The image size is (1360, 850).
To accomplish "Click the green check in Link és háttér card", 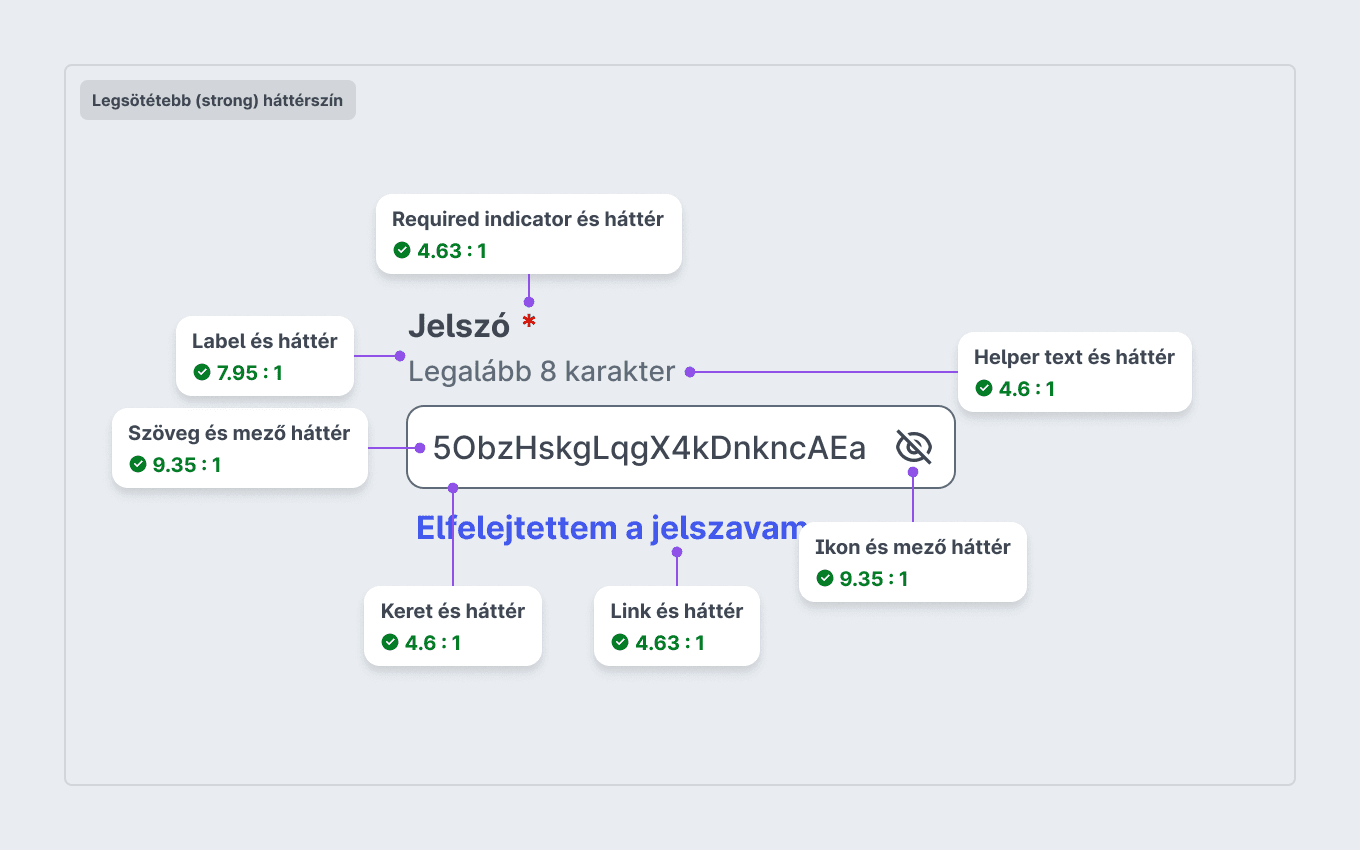I will pos(619,642).
